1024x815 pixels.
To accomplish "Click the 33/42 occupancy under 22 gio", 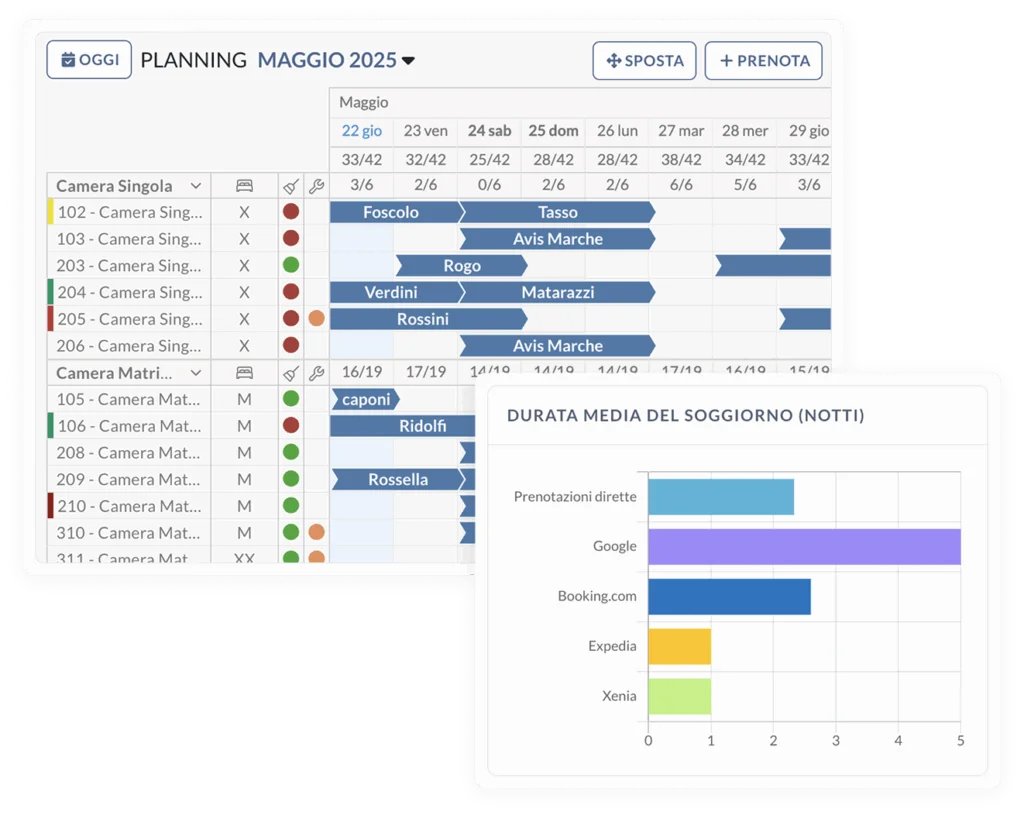I will (x=362, y=159).
